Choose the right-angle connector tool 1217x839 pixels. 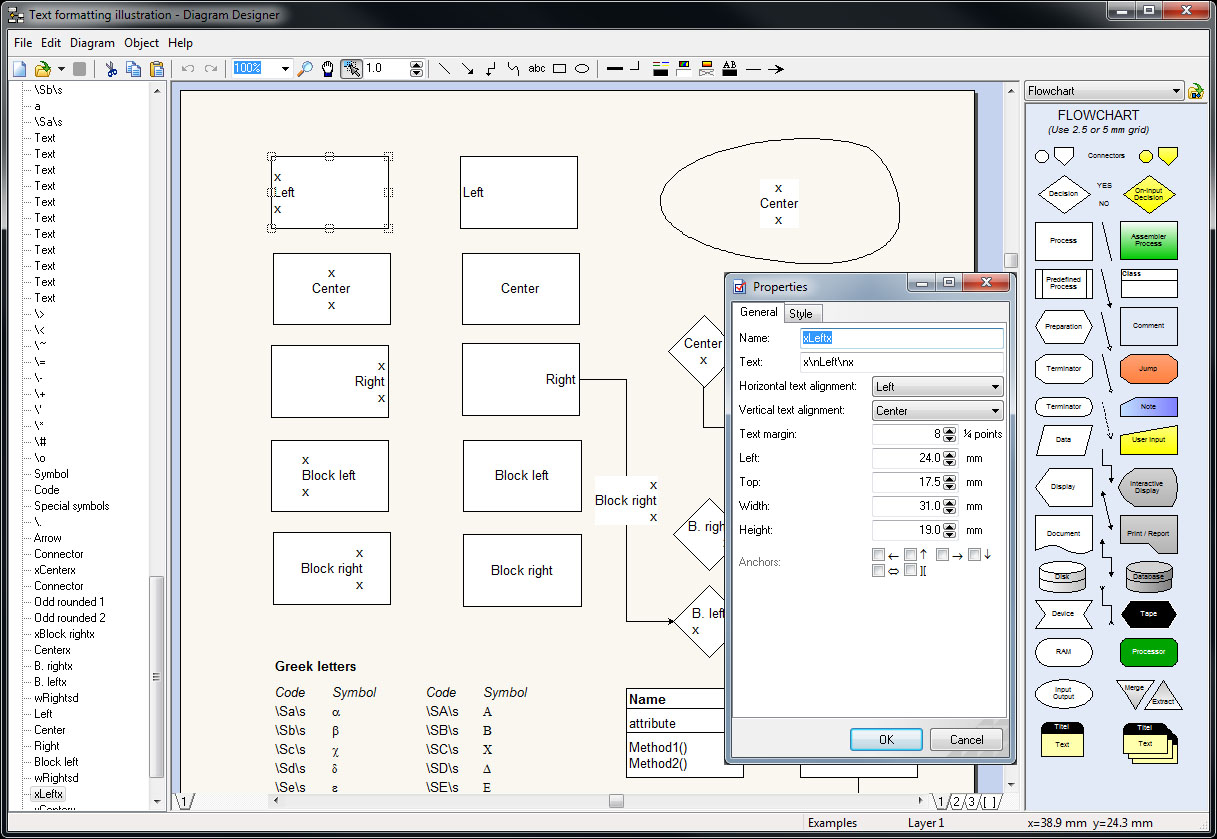point(490,69)
